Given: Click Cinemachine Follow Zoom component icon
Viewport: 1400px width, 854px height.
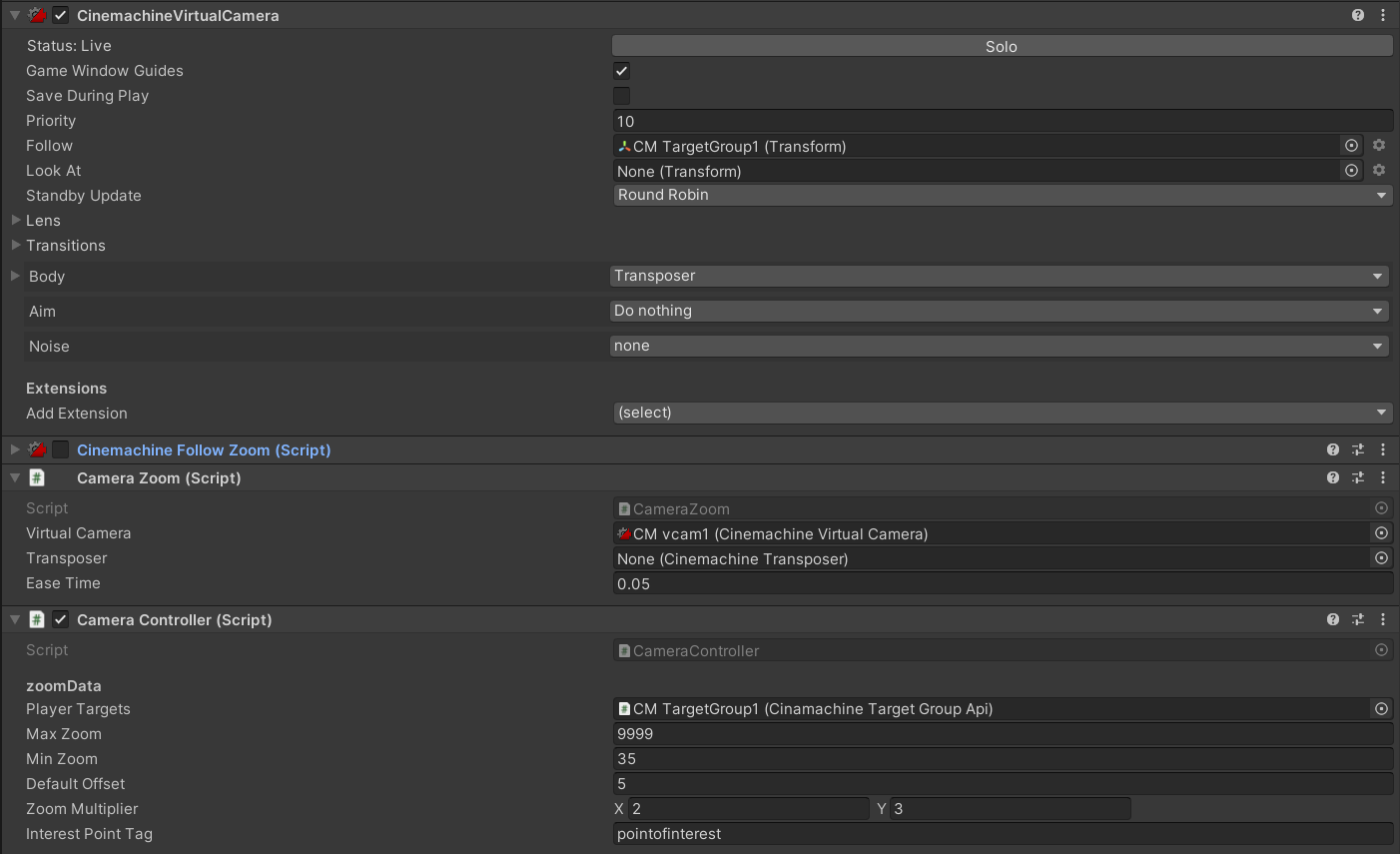Looking at the screenshot, I should [x=37, y=449].
